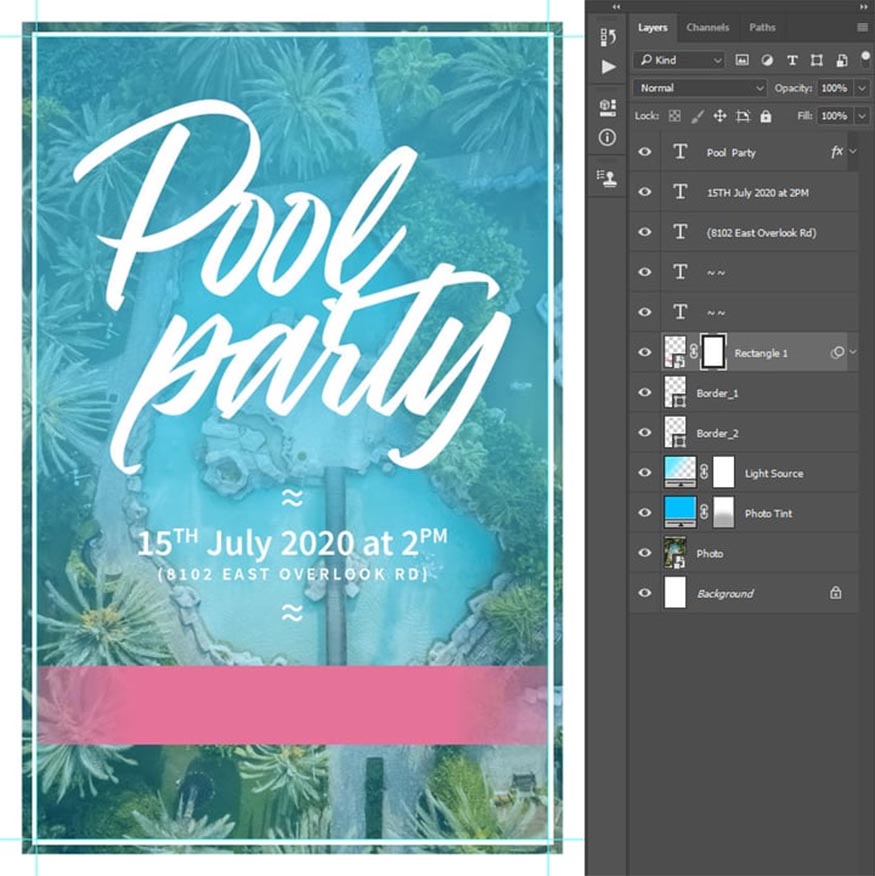The image size is (875, 876).
Task: Select the Rectangle 1 layer mask thumbnail
Action: tap(713, 352)
